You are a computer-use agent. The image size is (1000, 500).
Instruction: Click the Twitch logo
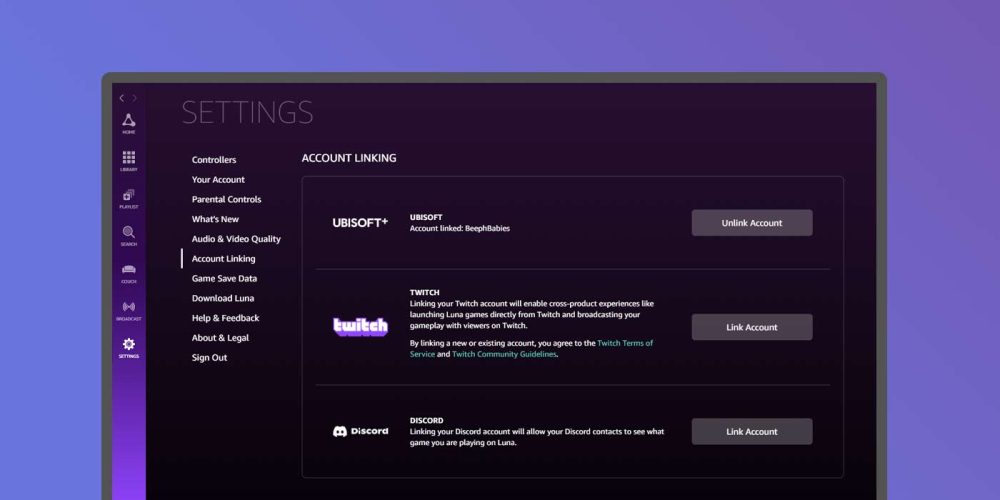[x=360, y=327]
